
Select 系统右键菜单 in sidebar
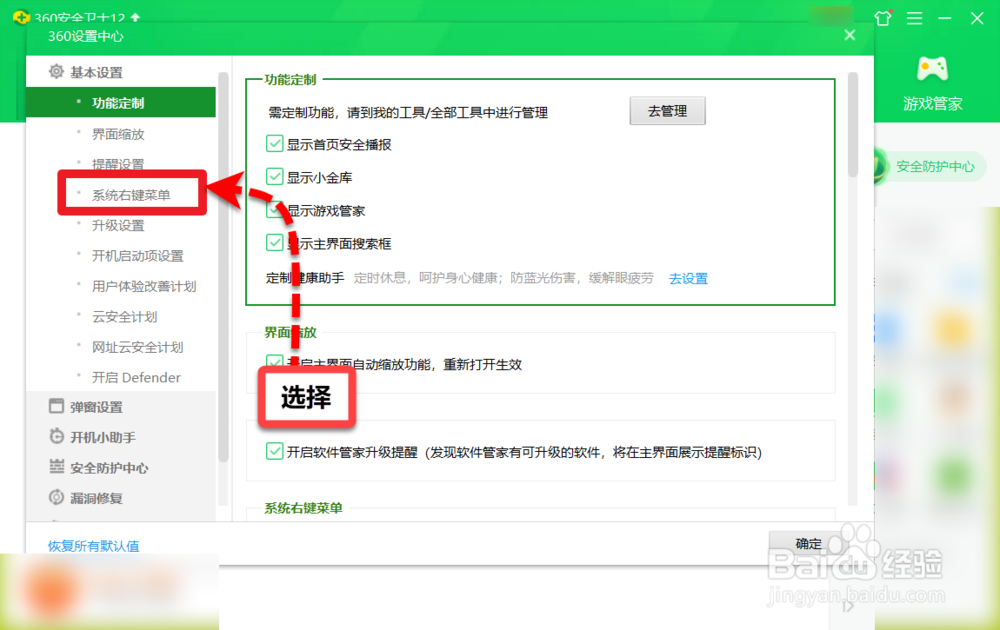pyautogui.click(x=131, y=194)
